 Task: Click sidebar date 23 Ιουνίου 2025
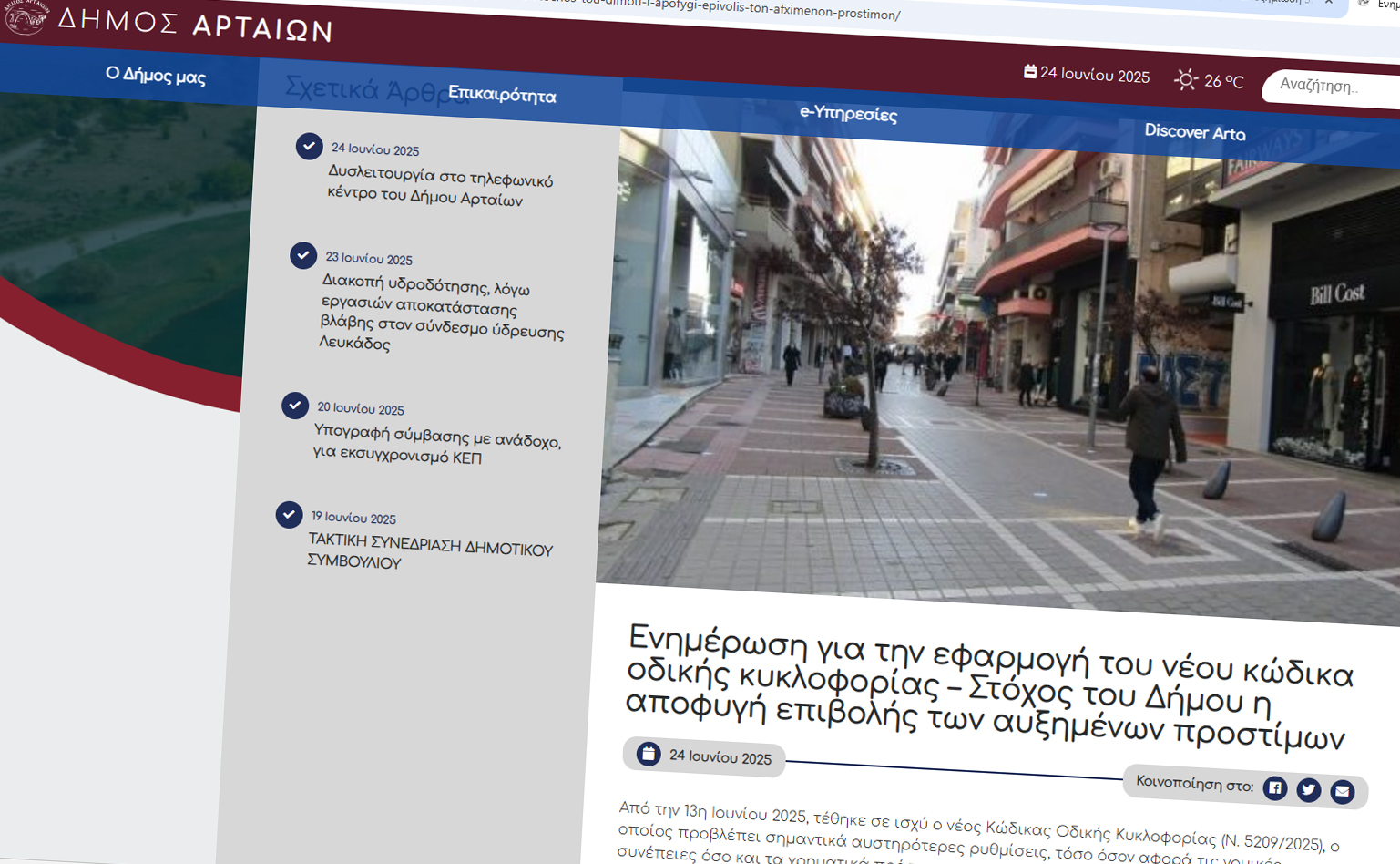point(369,259)
